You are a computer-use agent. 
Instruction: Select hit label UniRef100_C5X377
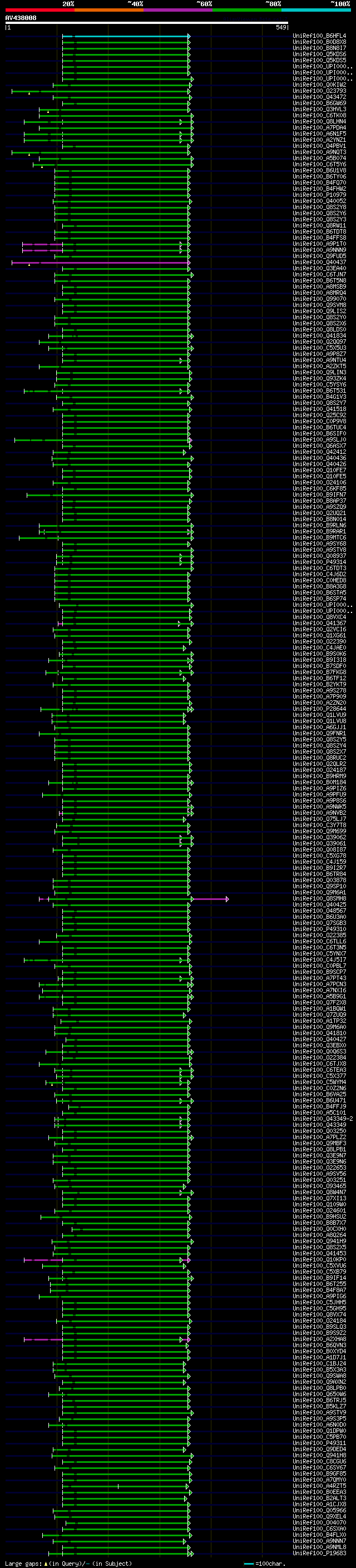pos(319,1076)
